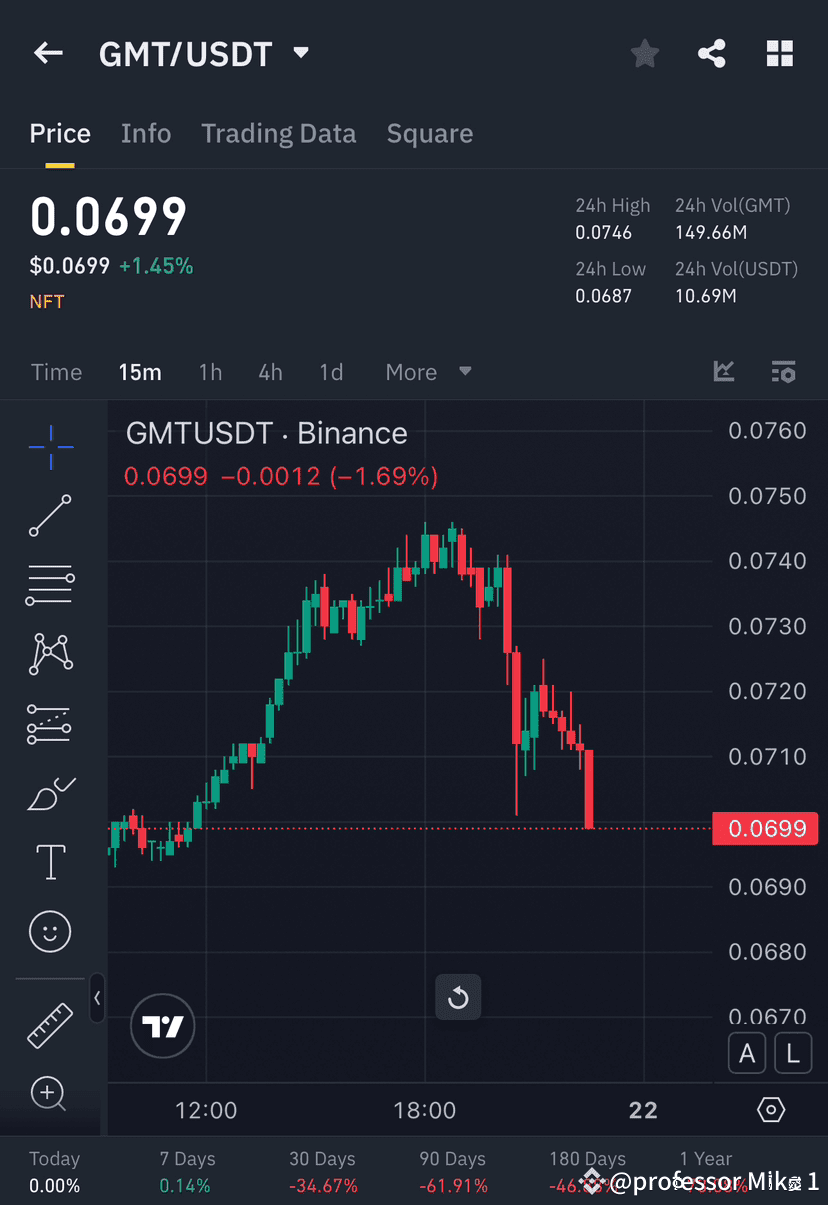Select the XABCD pattern drawing tool

pos(50,653)
